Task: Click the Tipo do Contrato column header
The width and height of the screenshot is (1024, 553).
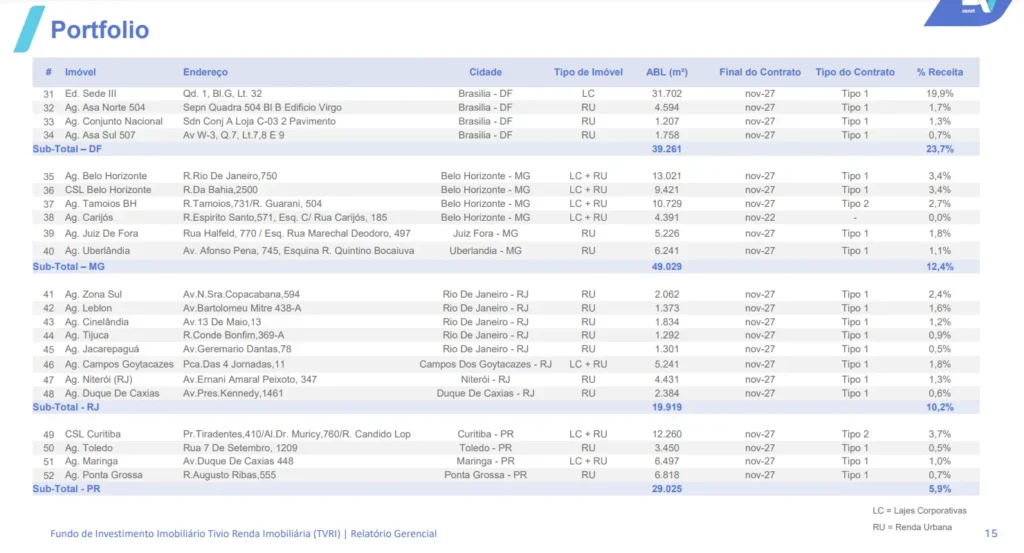Action: [x=855, y=72]
